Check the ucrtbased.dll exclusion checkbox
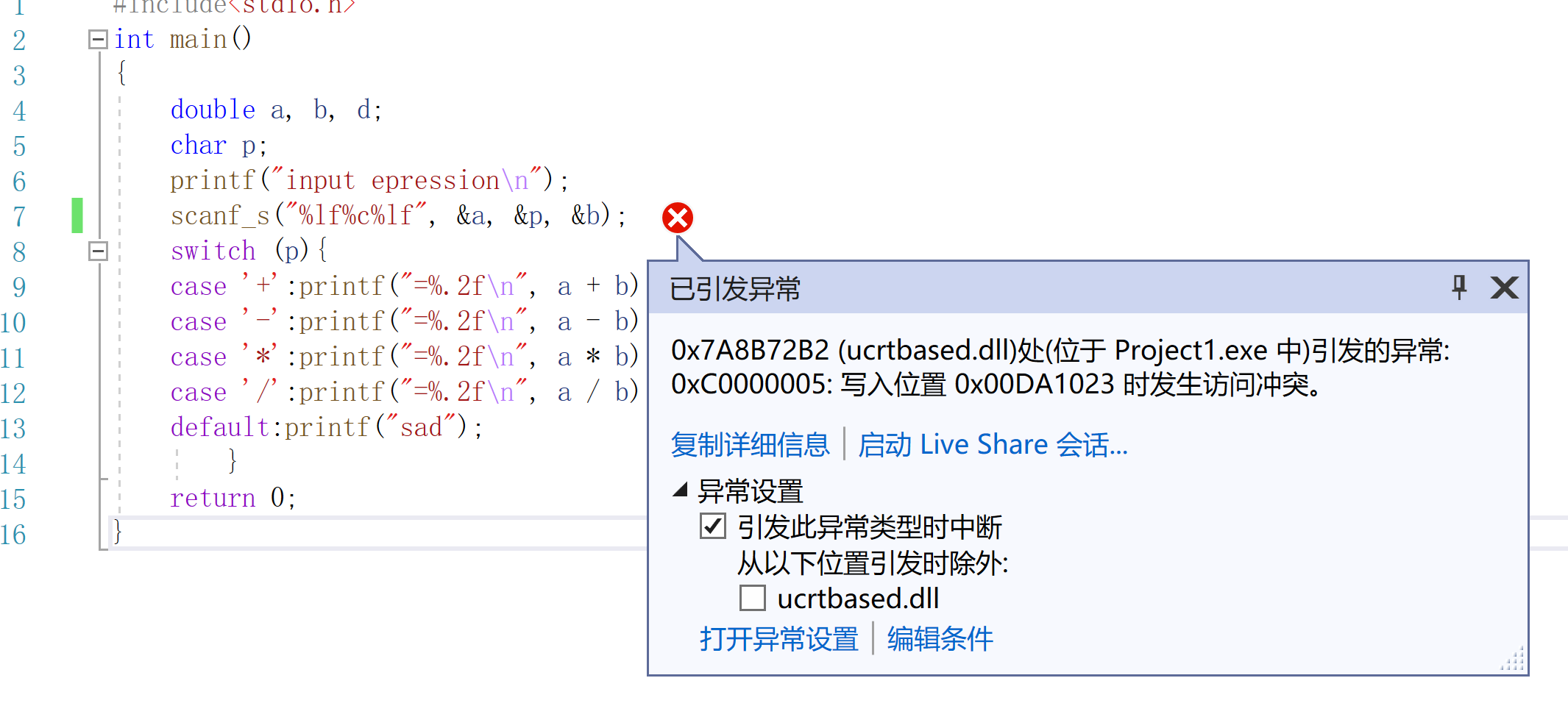Viewport: 1568px width, 728px height. click(753, 598)
